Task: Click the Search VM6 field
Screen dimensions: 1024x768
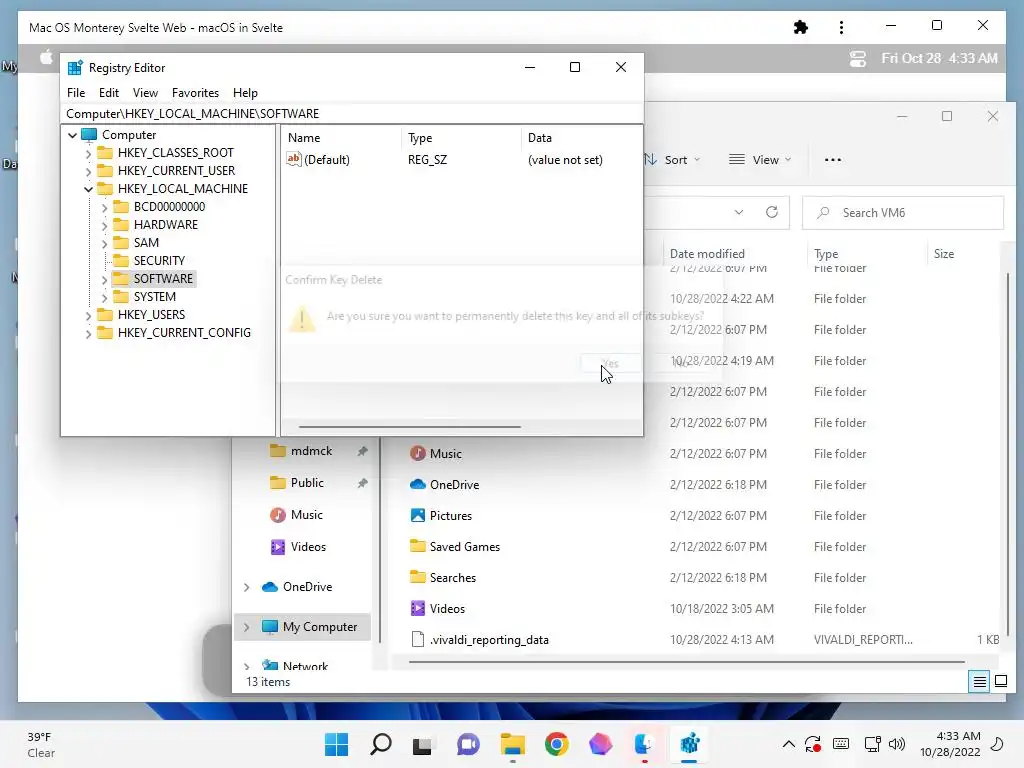Action: point(903,213)
